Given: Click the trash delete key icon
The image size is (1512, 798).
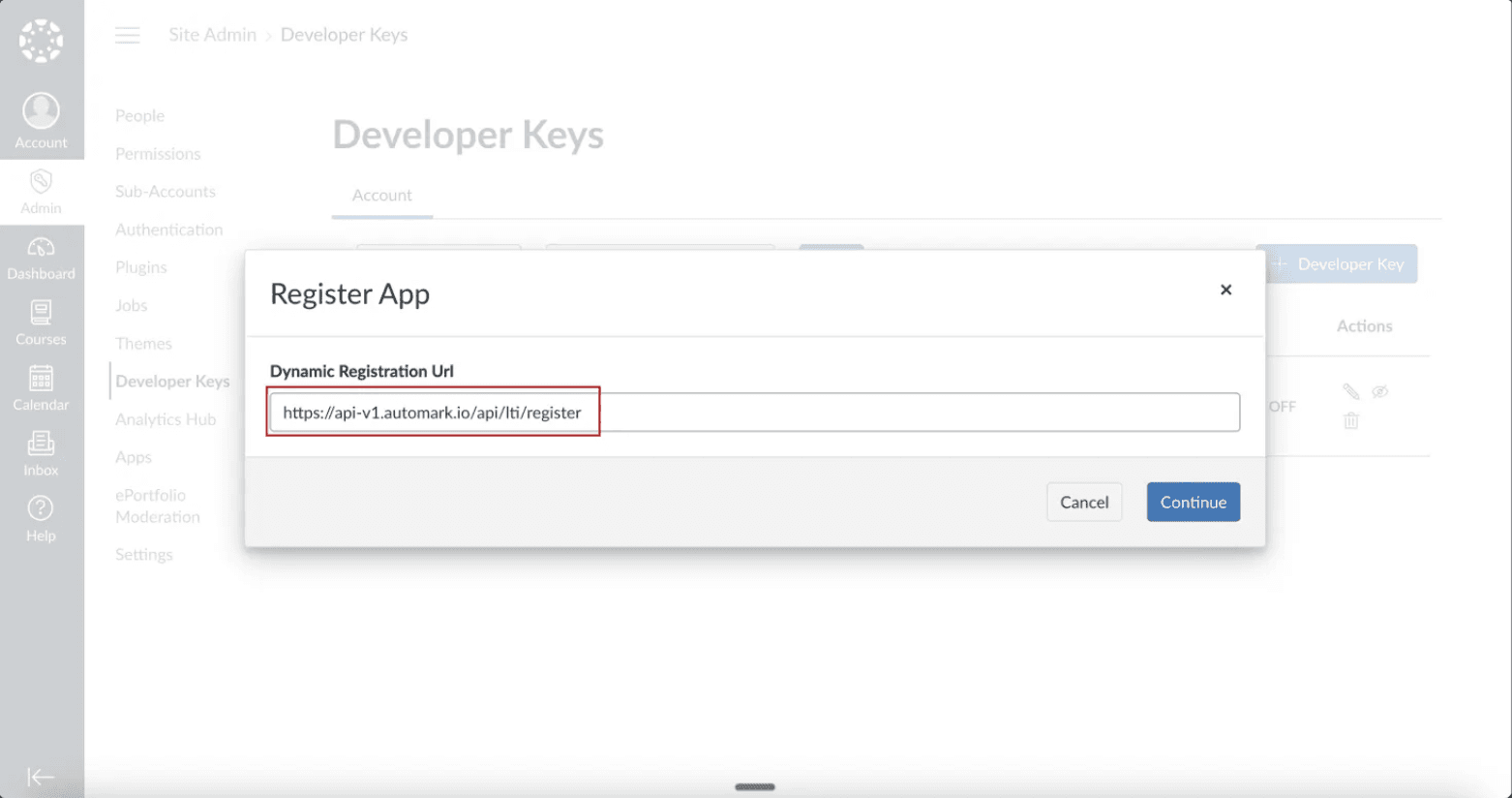Looking at the screenshot, I should point(1351,420).
